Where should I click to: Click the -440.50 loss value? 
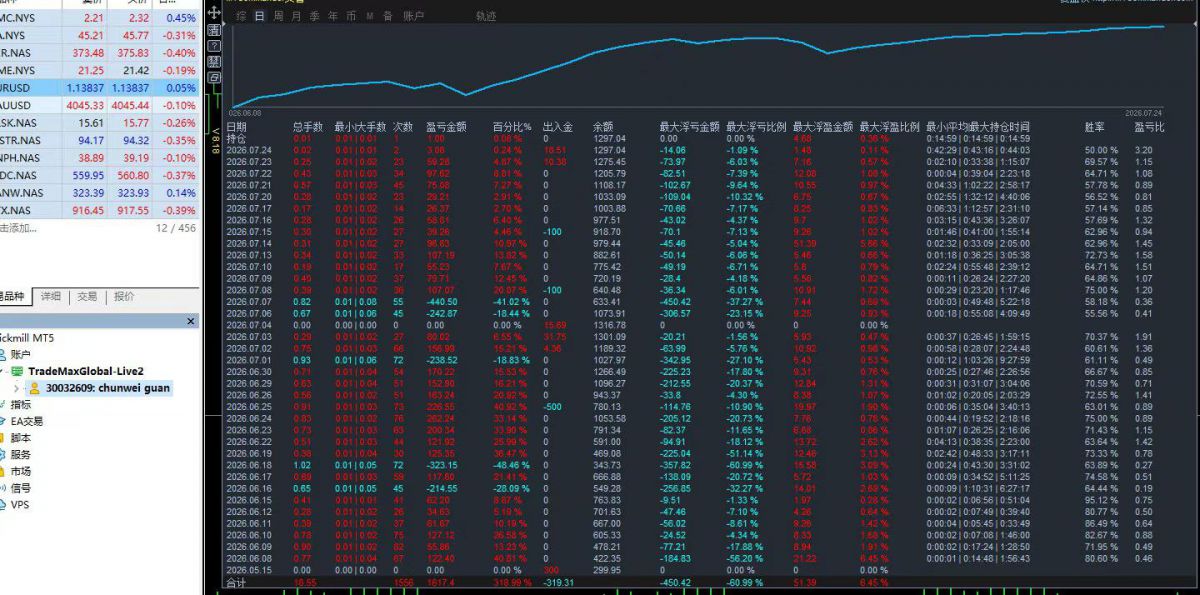(x=444, y=301)
